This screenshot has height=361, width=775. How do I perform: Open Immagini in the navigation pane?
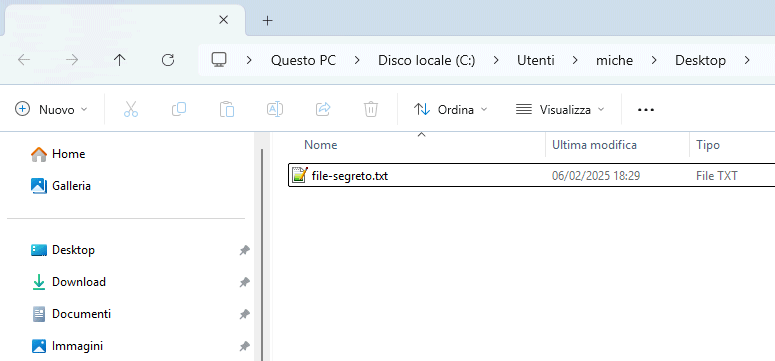click(67, 346)
